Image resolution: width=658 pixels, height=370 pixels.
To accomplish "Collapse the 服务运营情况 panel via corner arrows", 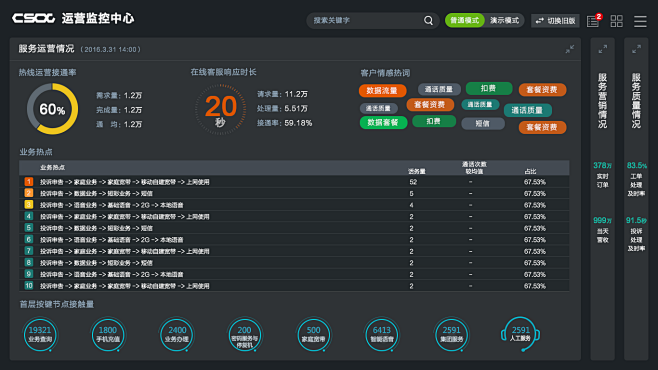I will click(569, 49).
